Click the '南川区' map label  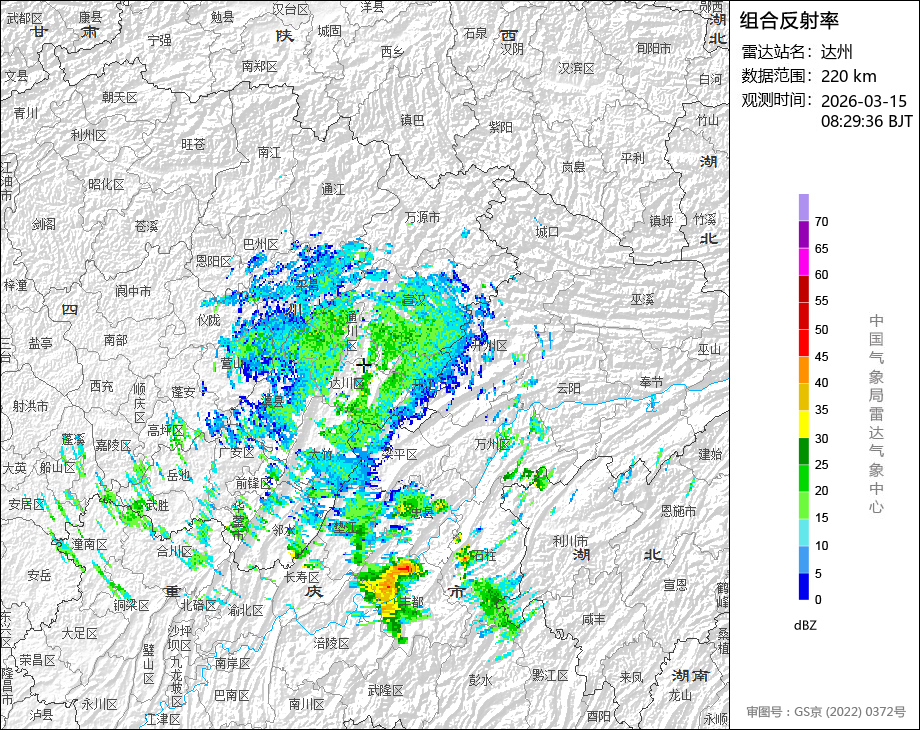click(x=307, y=704)
